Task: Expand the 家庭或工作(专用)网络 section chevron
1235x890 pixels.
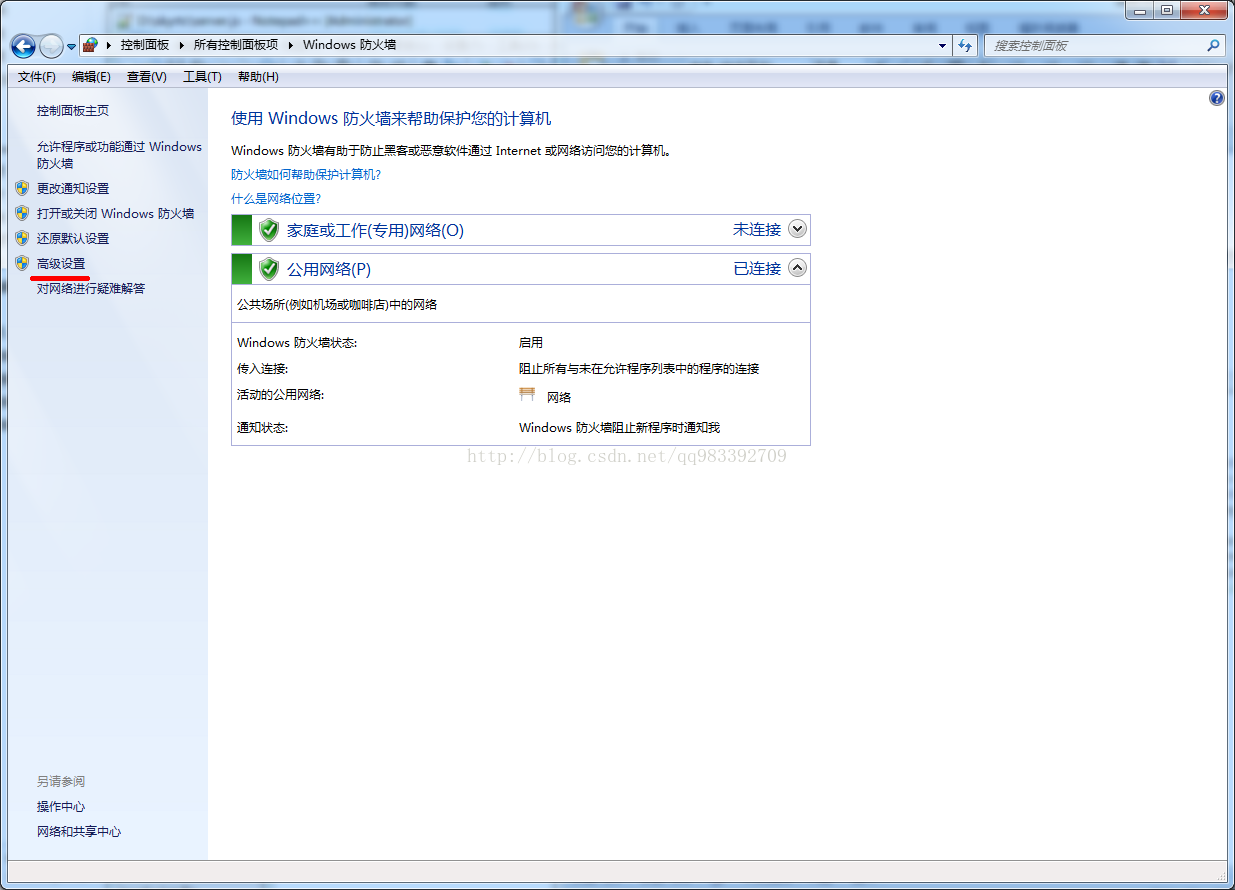Action: tap(797, 229)
